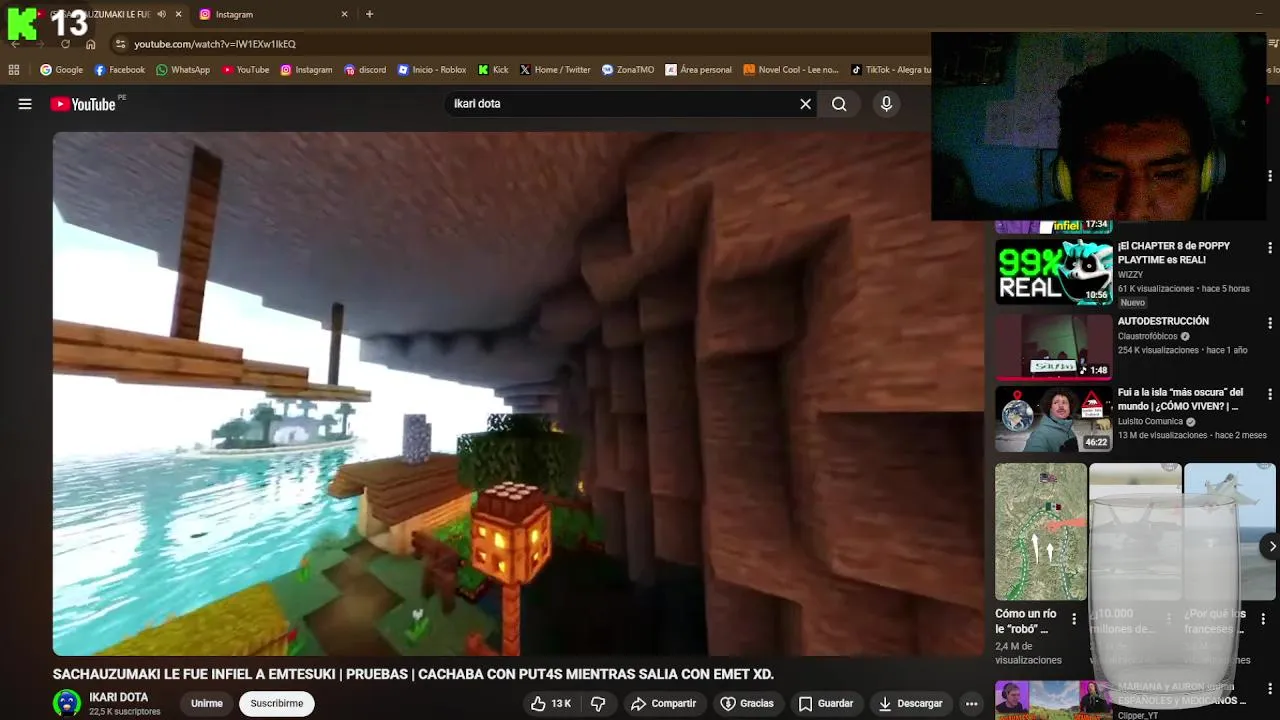Mute the playing YouTube tab speaker icon
The image size is (1280, 720).
pyautogui.click(x=161, y=14)
